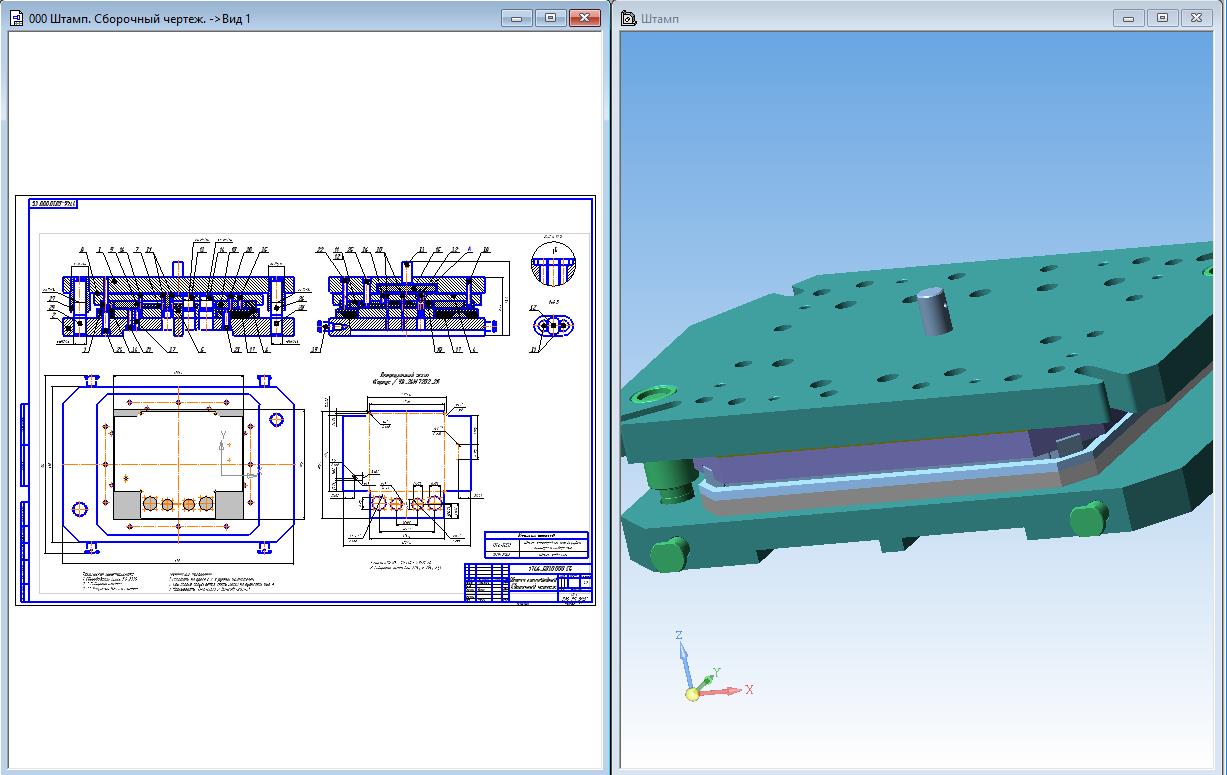
Task: Maximize the Штамп 3D model window
Action: coord(1162,18)
